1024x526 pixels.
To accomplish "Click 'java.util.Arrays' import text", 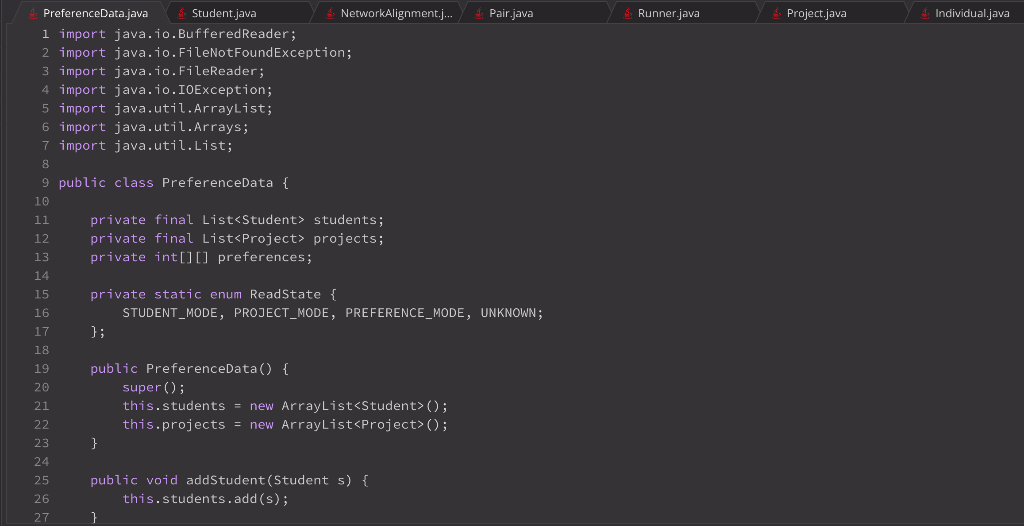I will coord(178,127).
